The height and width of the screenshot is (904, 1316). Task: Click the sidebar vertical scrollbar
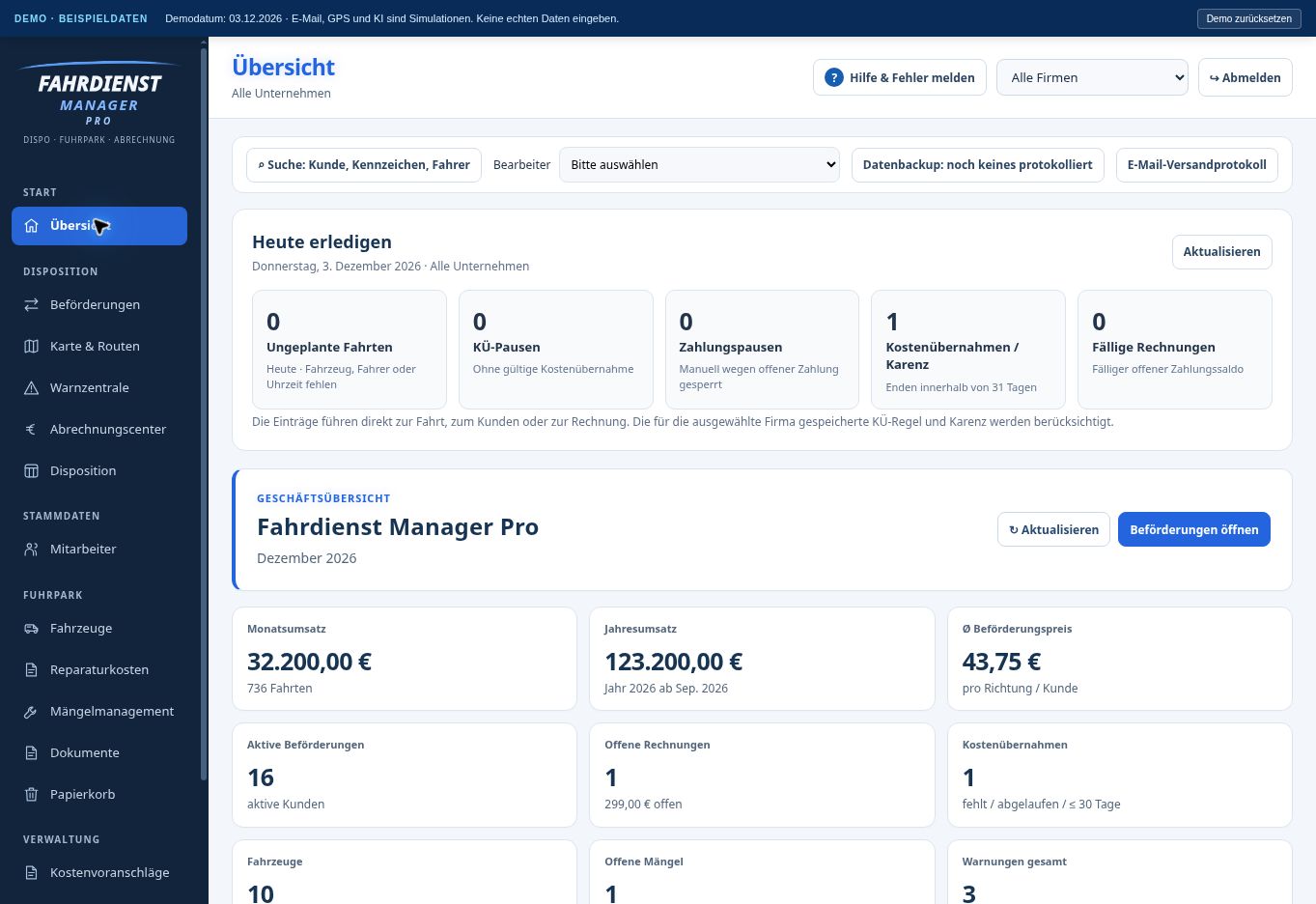203,413
